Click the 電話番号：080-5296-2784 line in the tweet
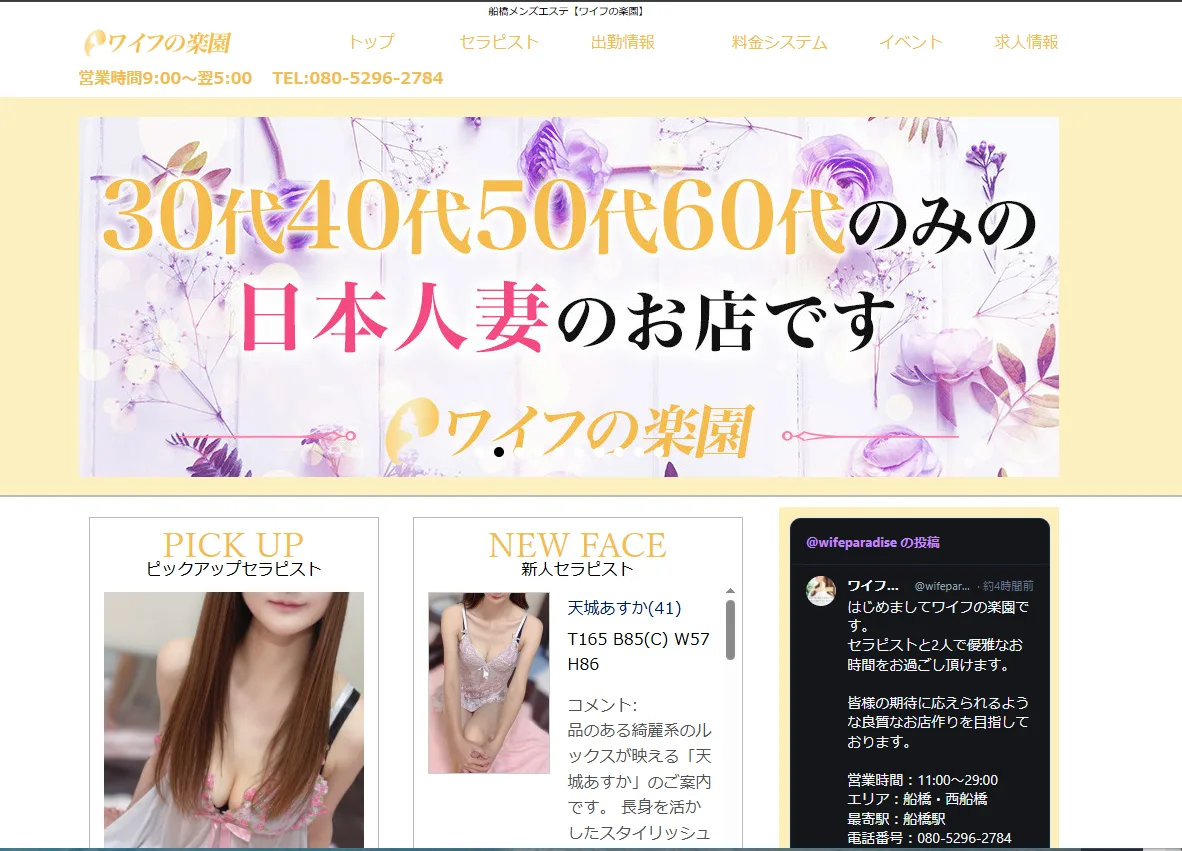 [929, 838]
